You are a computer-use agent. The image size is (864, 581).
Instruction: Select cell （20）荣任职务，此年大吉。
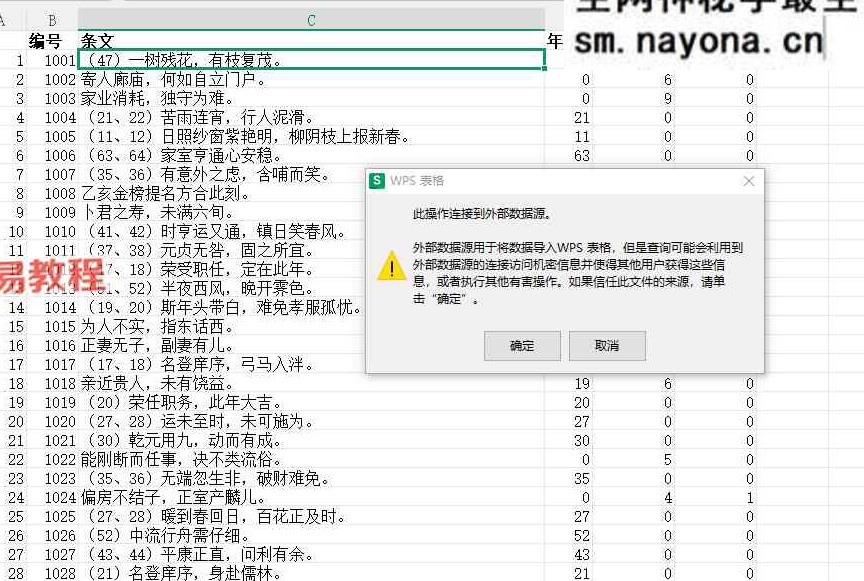311,402
